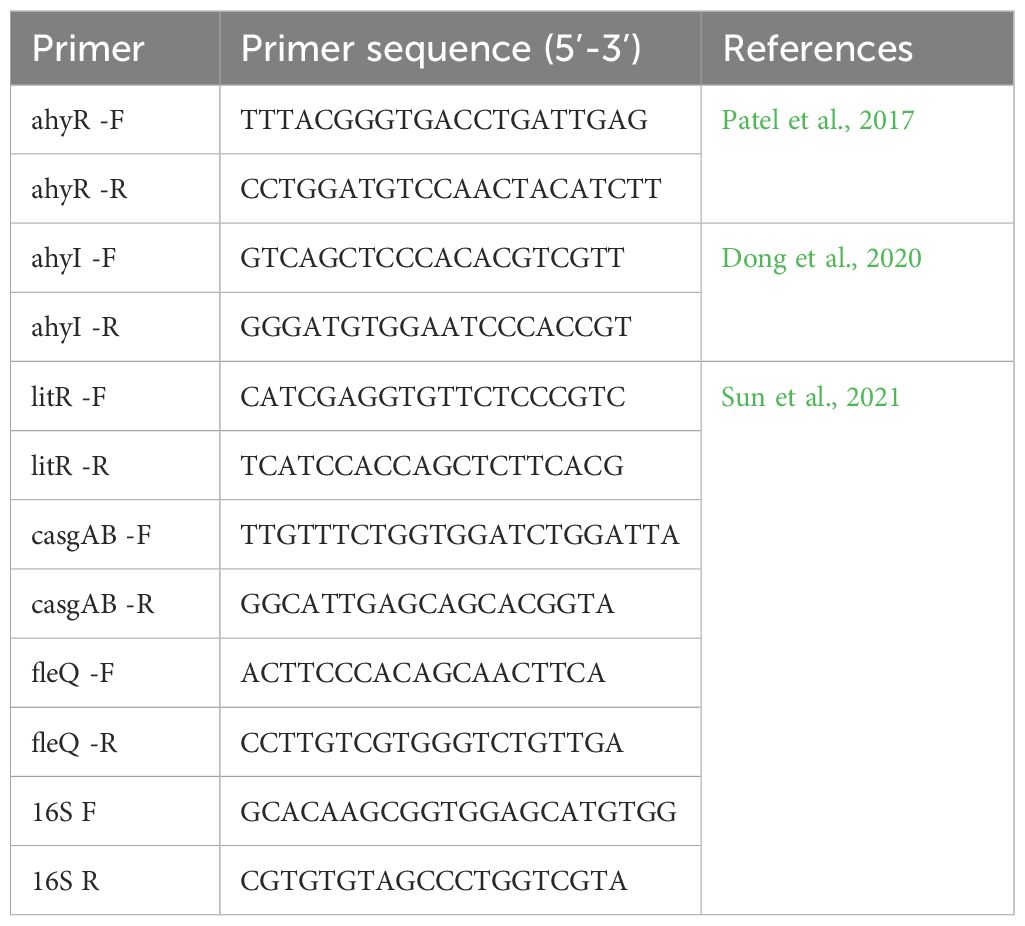
Task: Click the sequence TTTACGGGTGACCTGATTGAG
Action: pos(445,120)
